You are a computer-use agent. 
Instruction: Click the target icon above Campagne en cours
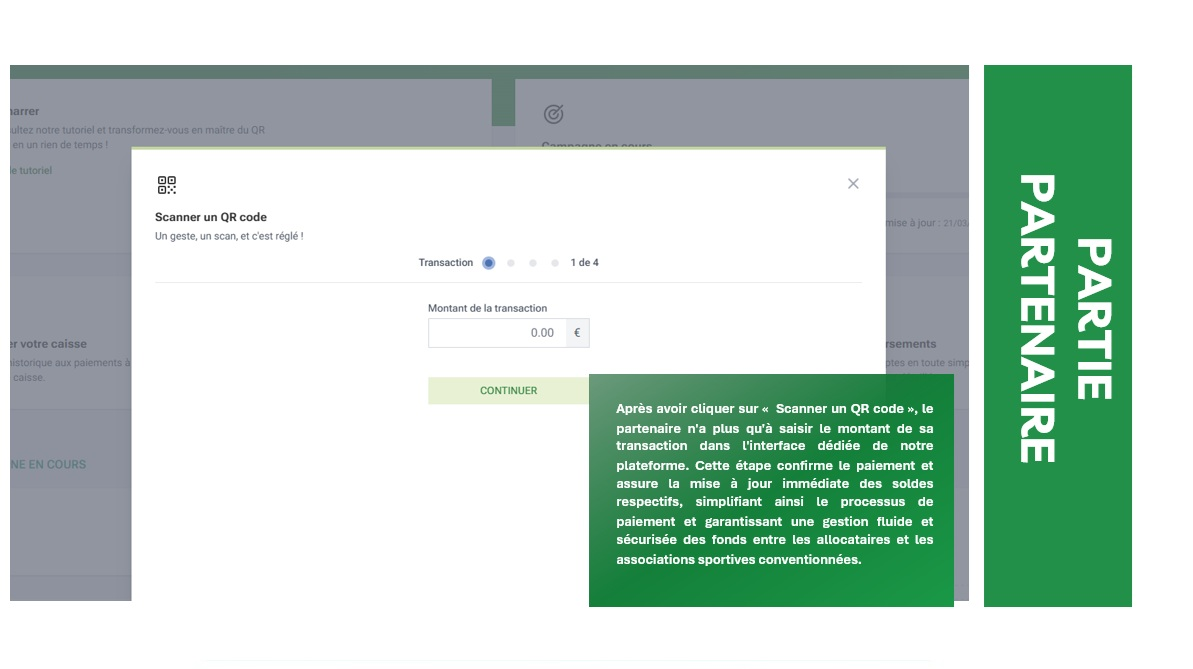(x=553, y=115)
